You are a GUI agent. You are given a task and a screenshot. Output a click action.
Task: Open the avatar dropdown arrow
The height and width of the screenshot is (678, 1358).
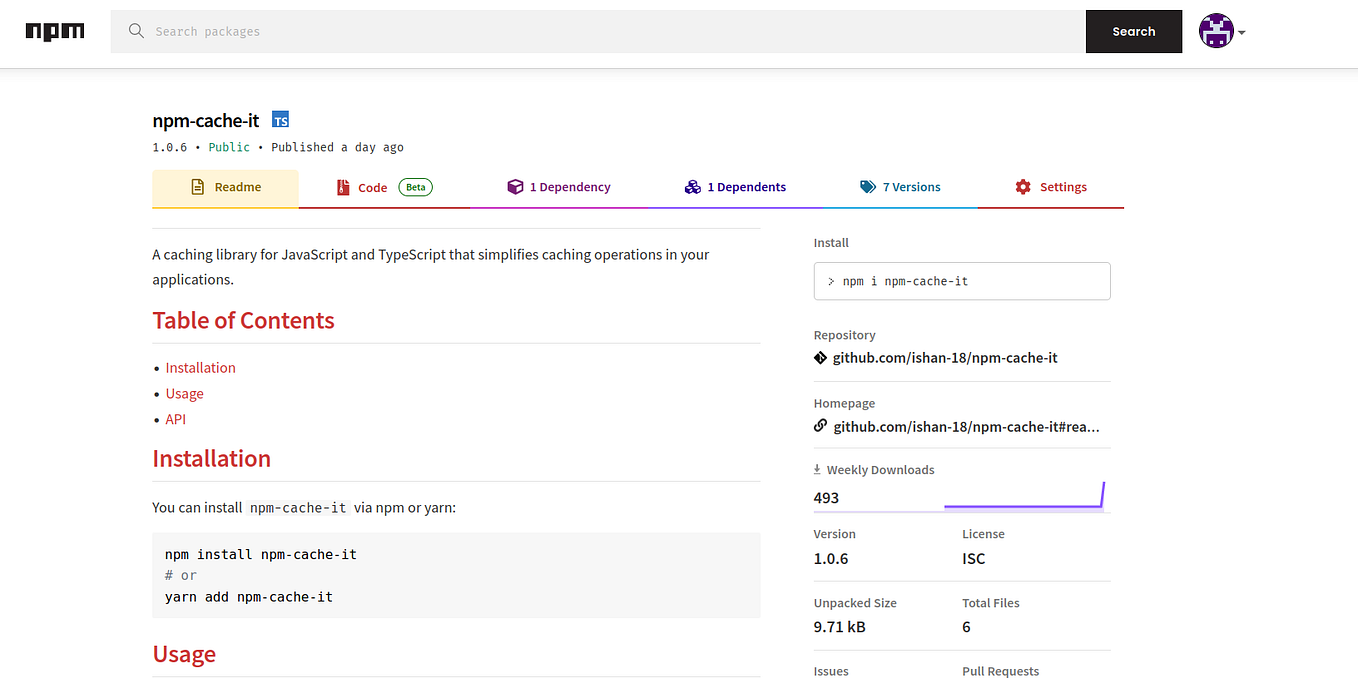(x=1241, y=33)
